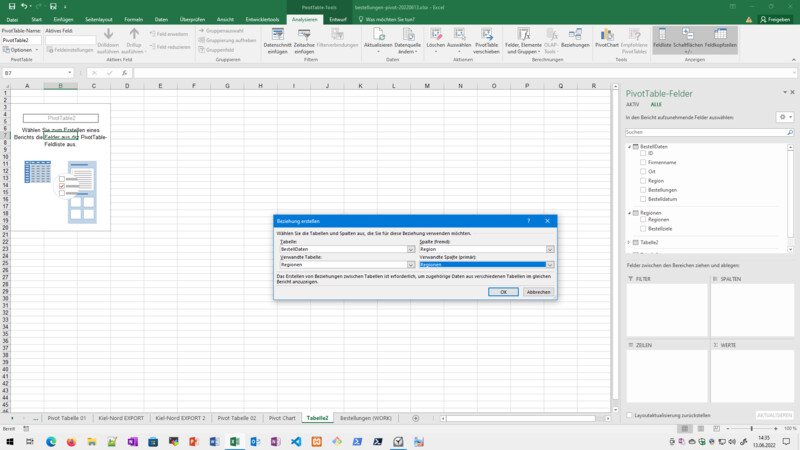Expand the Tabelle2 table node

629,242
